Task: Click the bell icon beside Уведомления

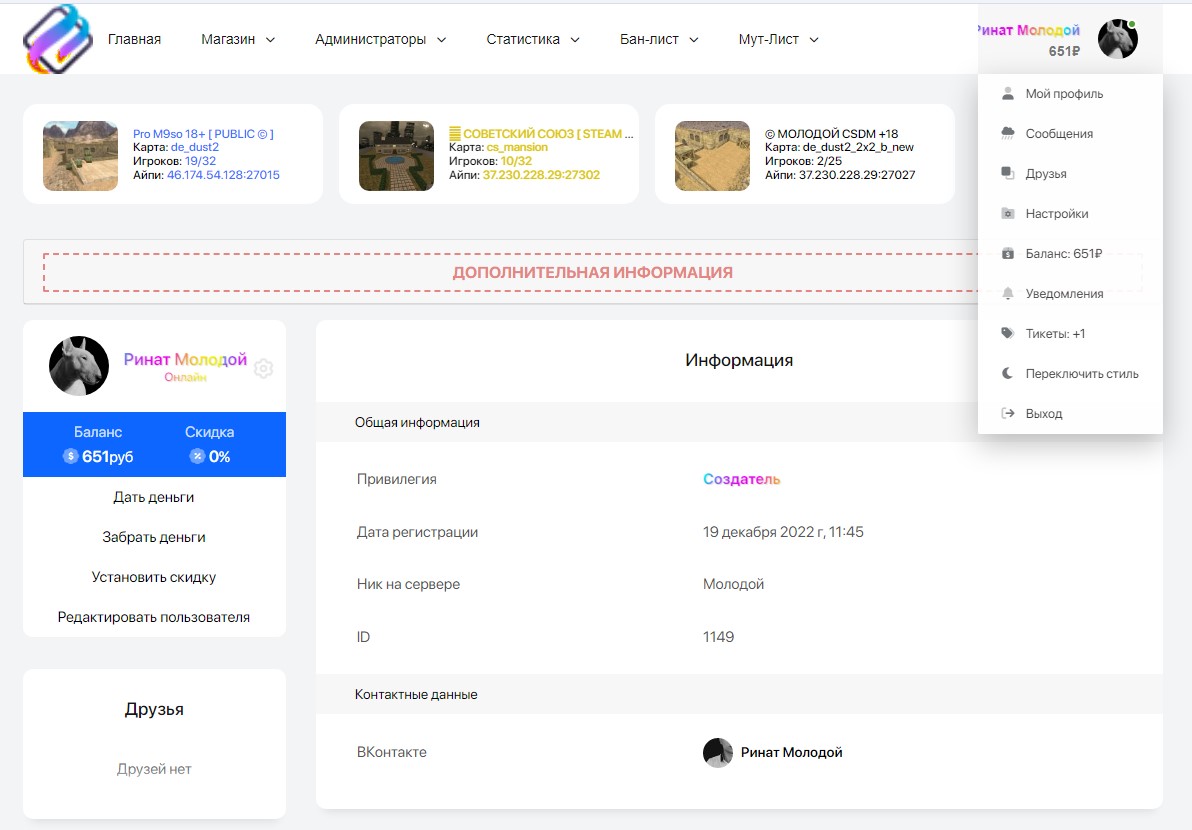Action: click(1008, 294)
